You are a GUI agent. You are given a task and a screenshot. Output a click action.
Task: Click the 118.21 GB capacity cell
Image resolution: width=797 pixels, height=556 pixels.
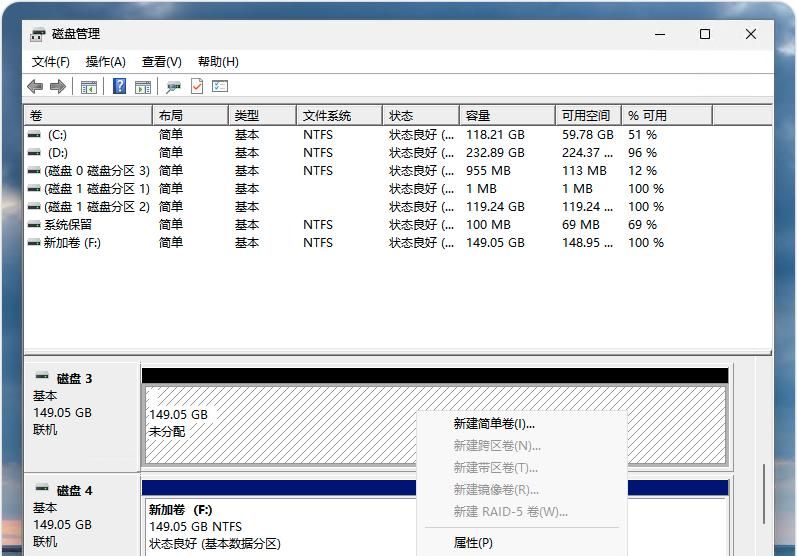[x=496, y=135]
